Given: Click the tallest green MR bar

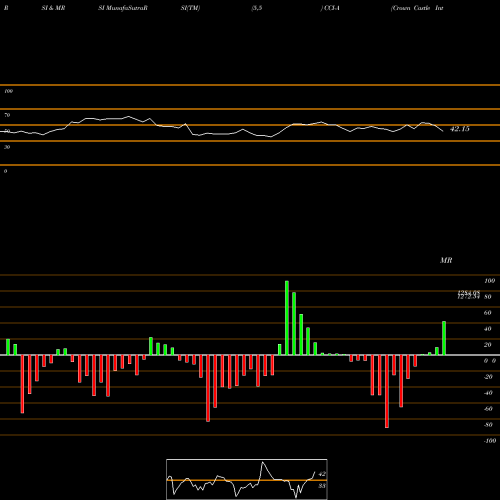Looking at the screenshot, I should [x=287, y=318].
